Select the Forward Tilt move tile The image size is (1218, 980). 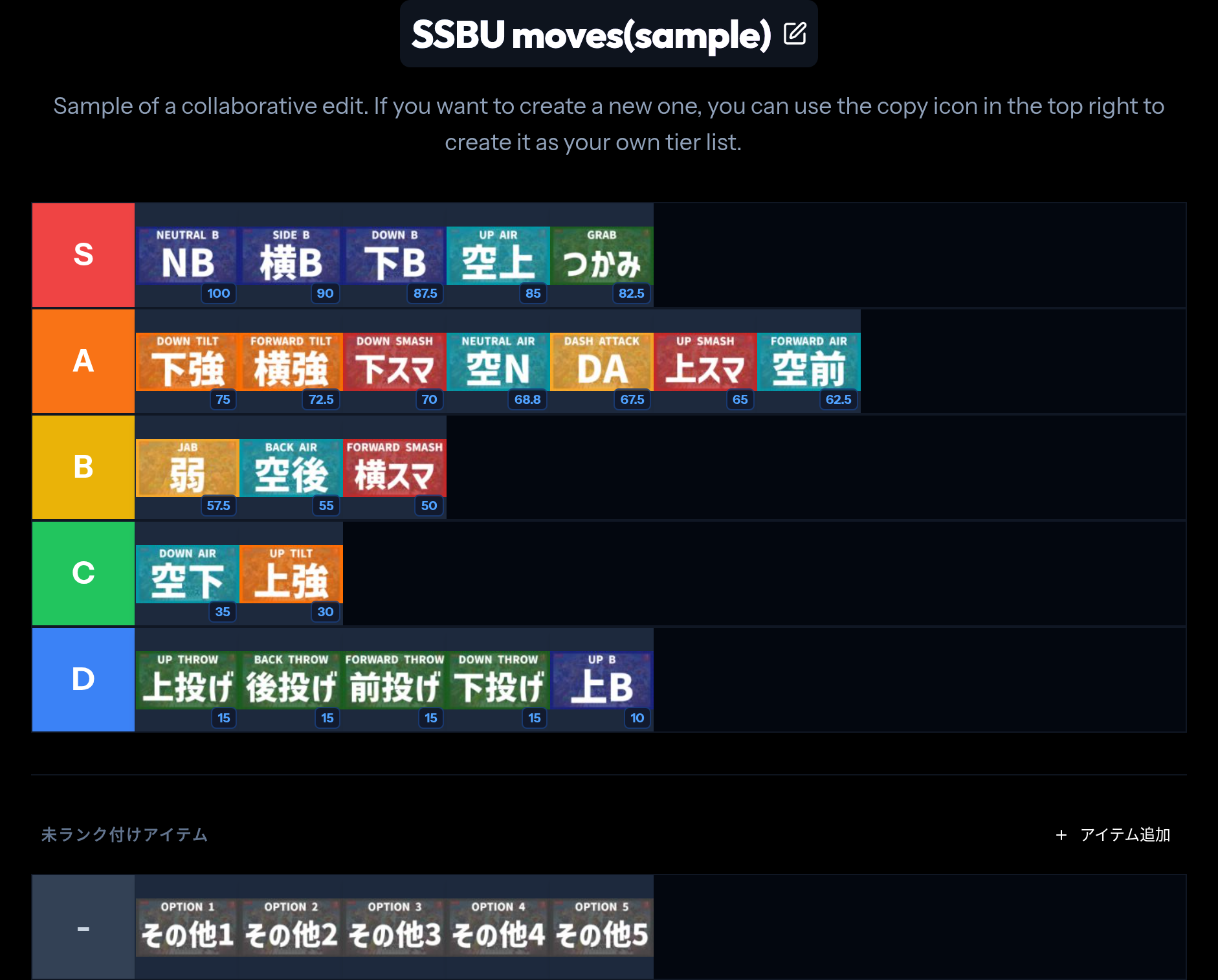(291, 361)
